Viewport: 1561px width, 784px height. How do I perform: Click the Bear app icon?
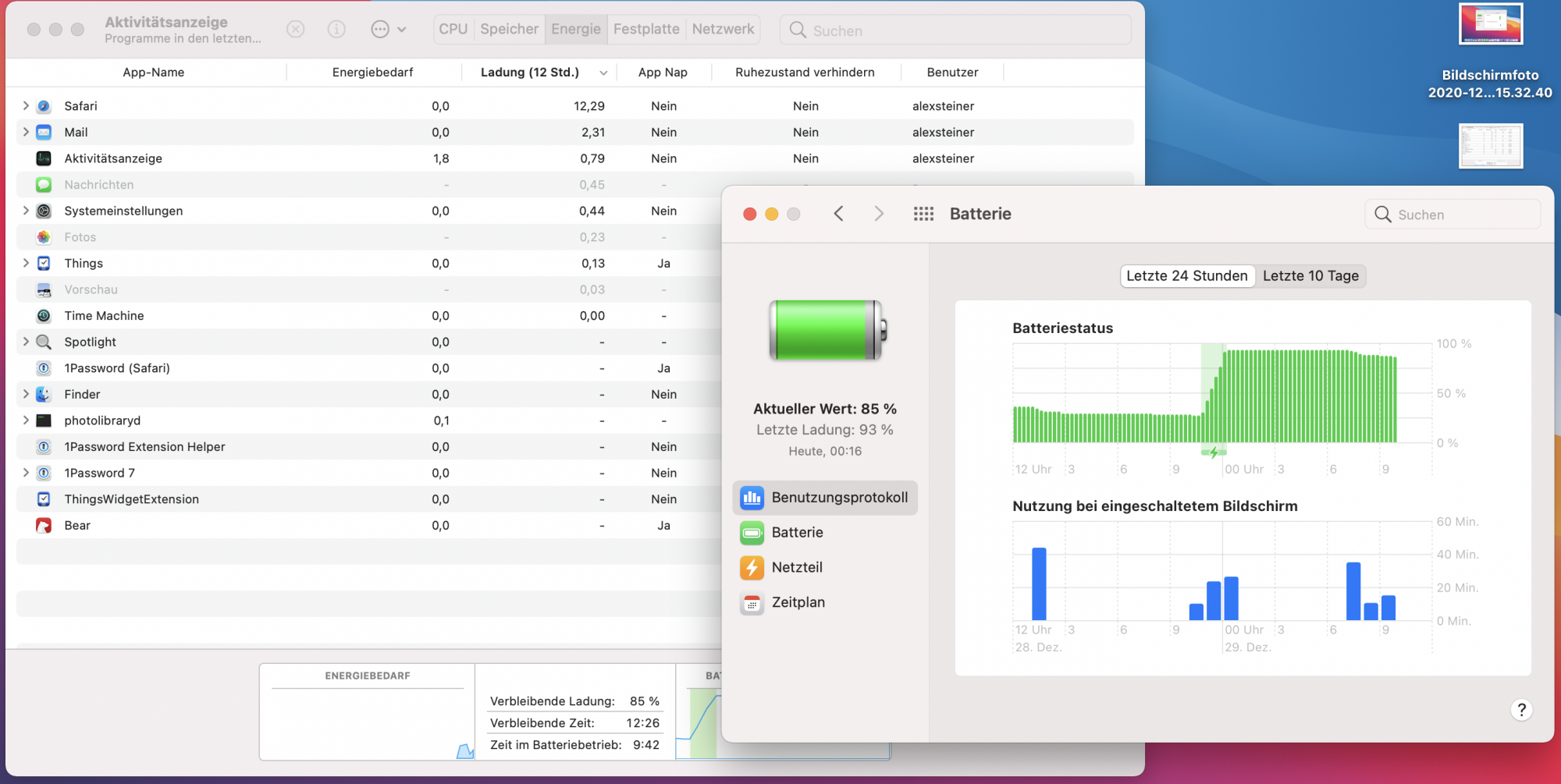pyautogui.click(x=44, y=526)
